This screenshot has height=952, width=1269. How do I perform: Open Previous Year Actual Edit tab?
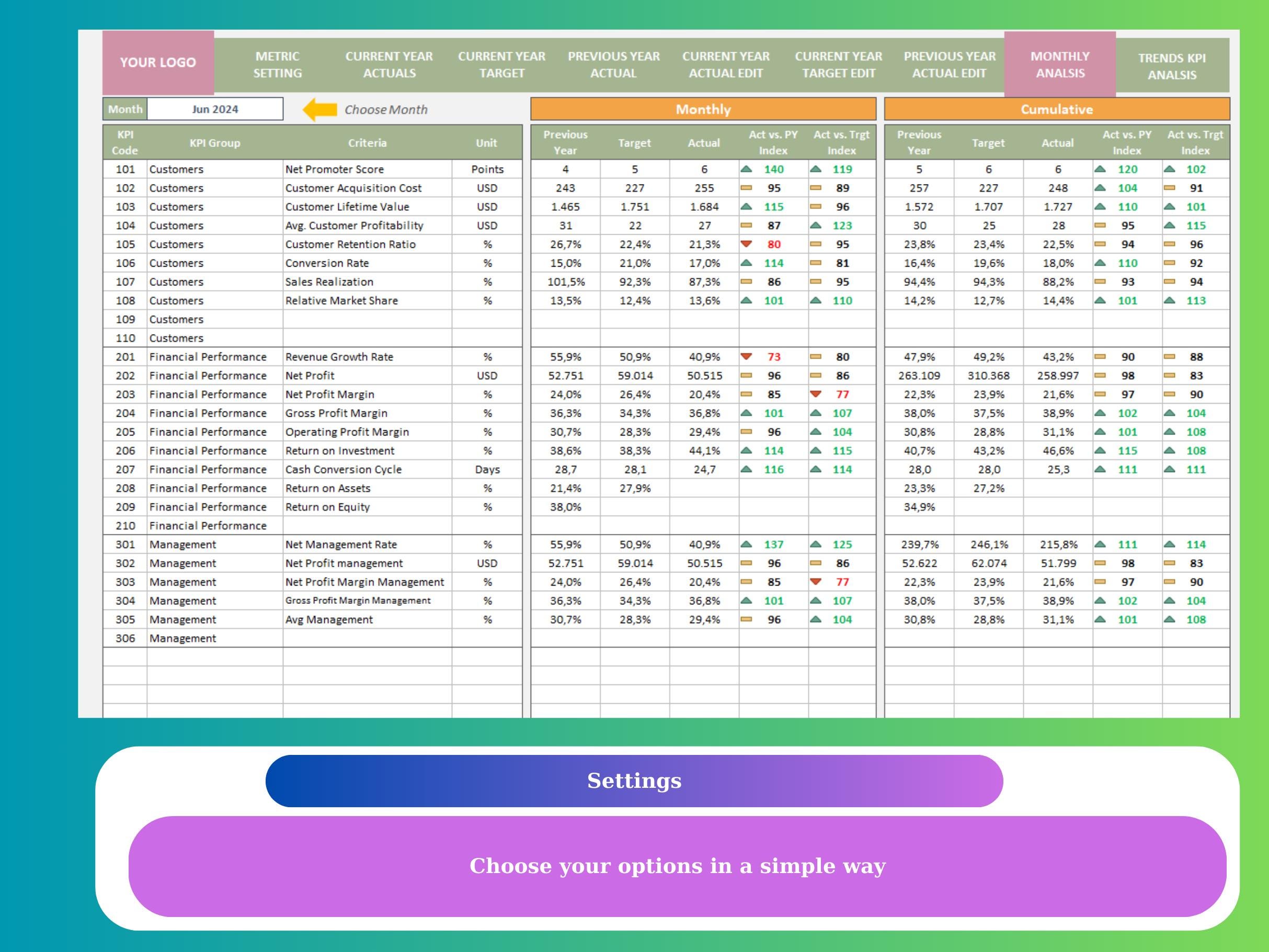click(950, 65)
